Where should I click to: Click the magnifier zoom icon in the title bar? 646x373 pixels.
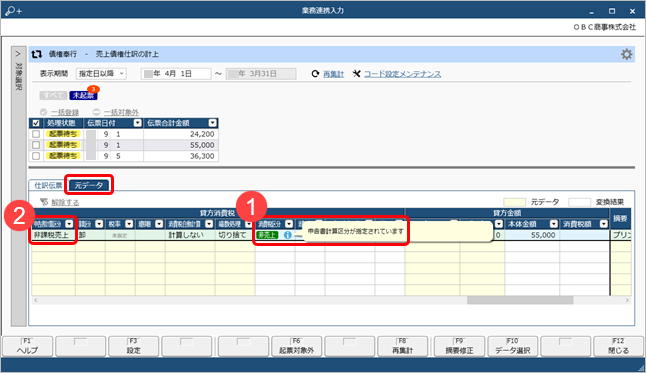13,10
